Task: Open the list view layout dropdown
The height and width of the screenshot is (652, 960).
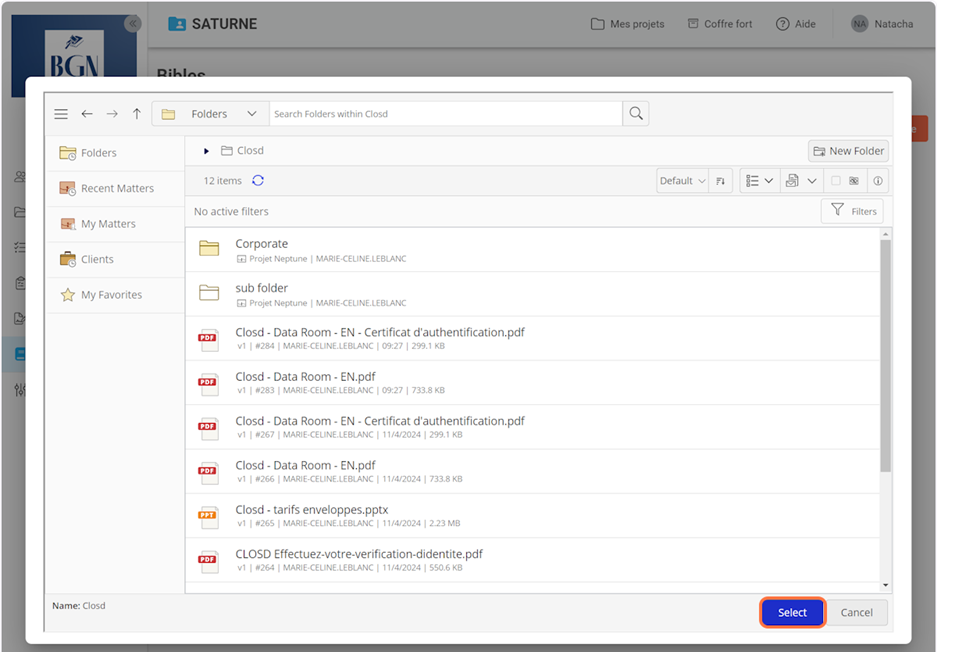Action: tap(759, 181)
